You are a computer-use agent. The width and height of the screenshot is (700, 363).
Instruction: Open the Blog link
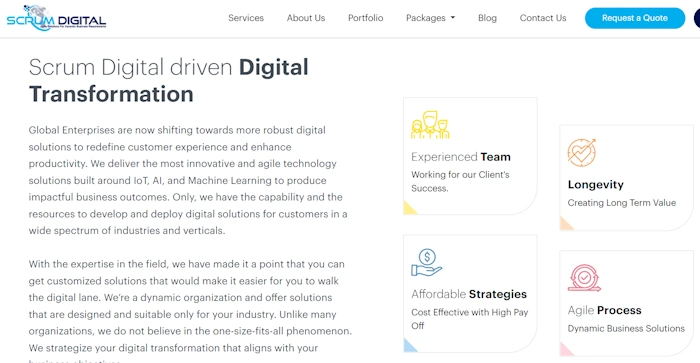pos(487,18)
